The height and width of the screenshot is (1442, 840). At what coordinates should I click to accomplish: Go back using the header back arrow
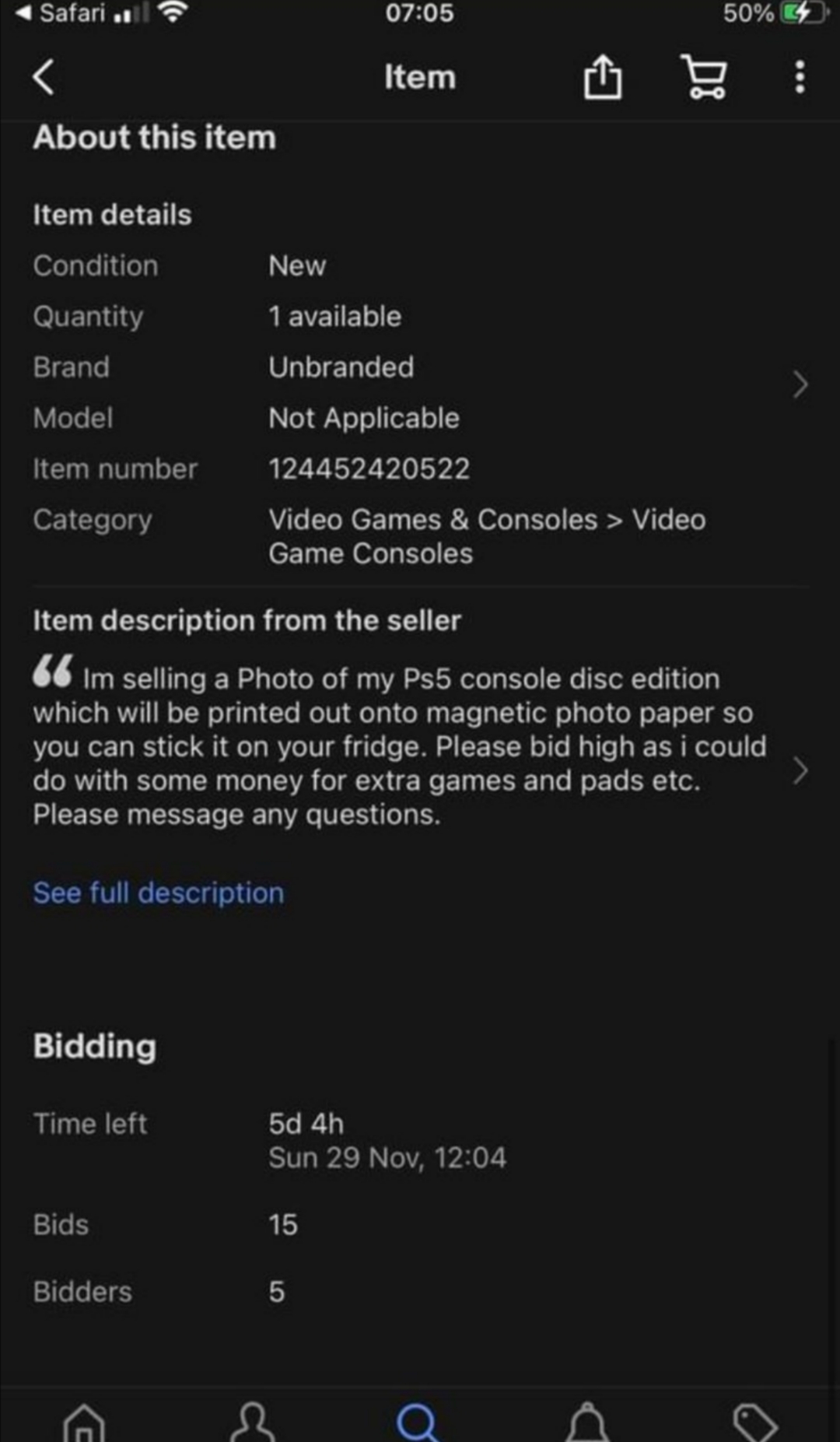tap(44, 78)
